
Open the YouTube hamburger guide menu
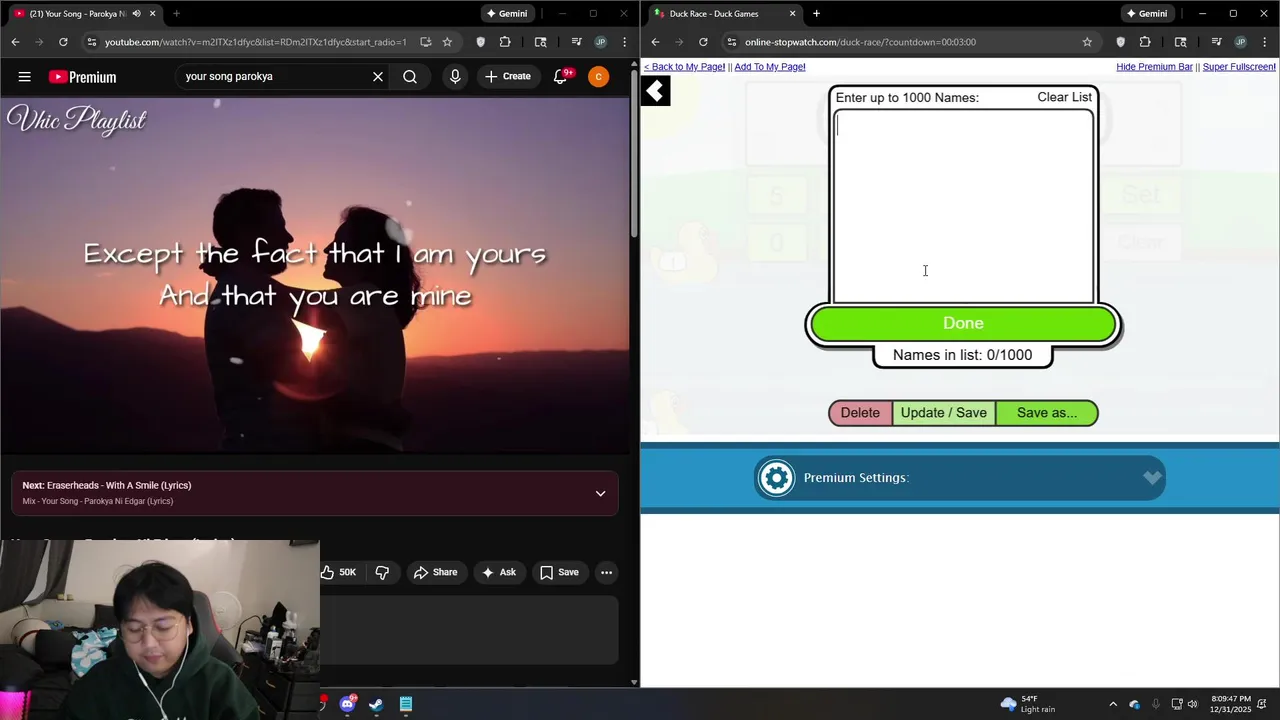(24, 77)
